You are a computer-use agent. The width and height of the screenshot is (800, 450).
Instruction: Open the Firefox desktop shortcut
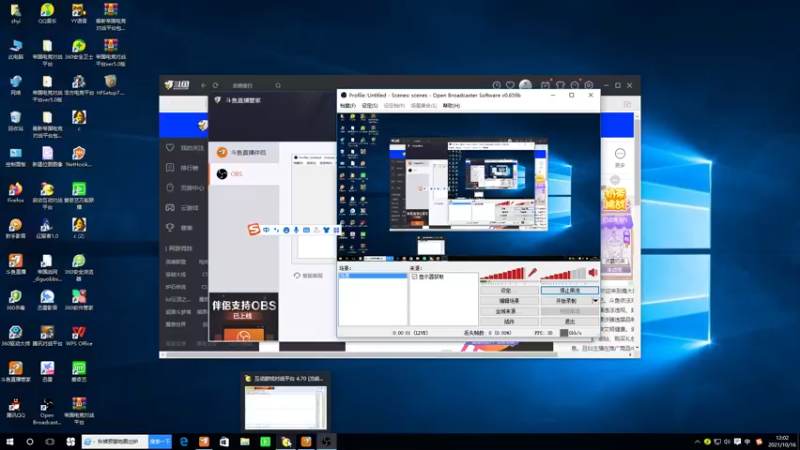(15, 193)
